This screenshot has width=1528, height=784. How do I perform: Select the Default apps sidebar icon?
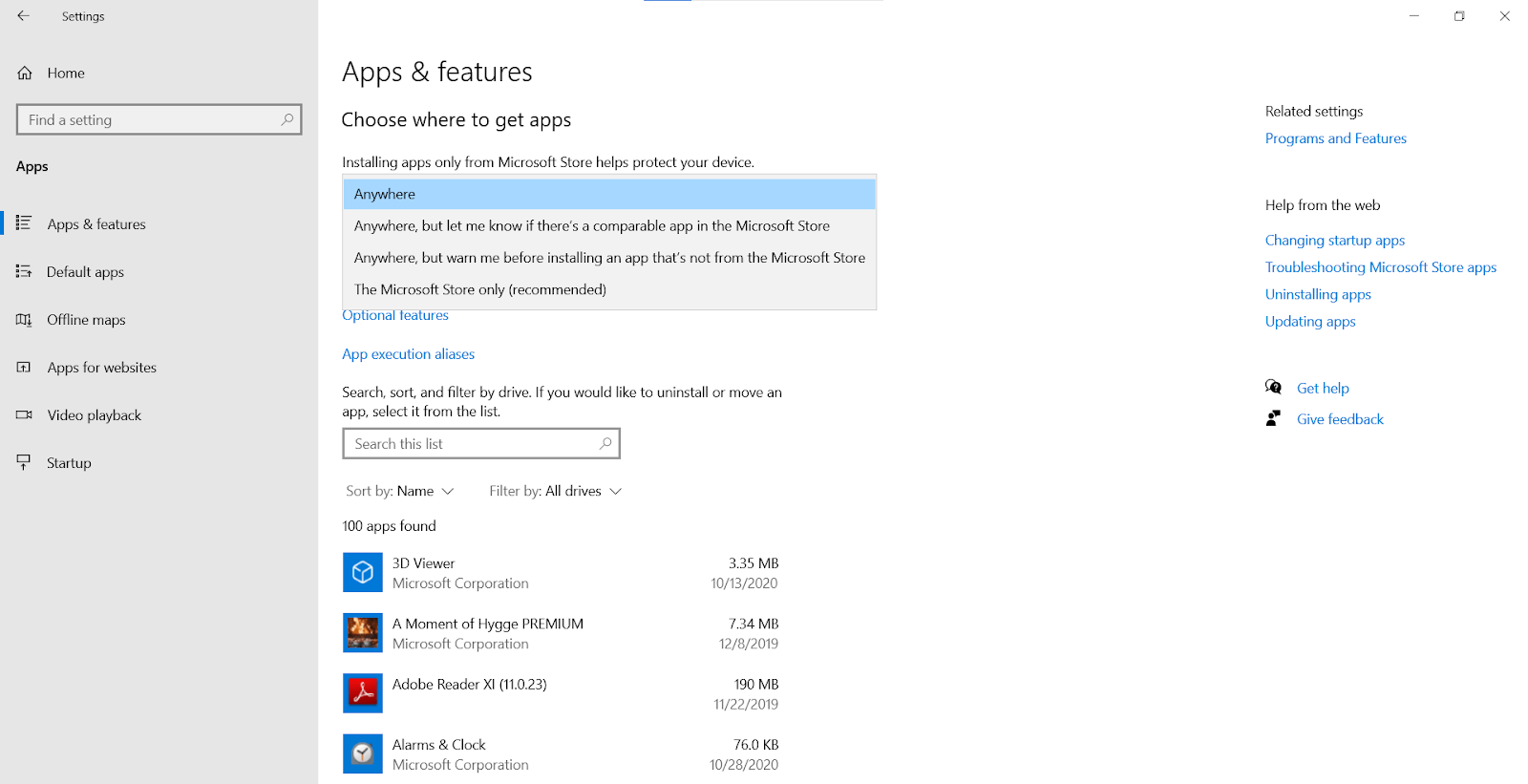point(24,271)
